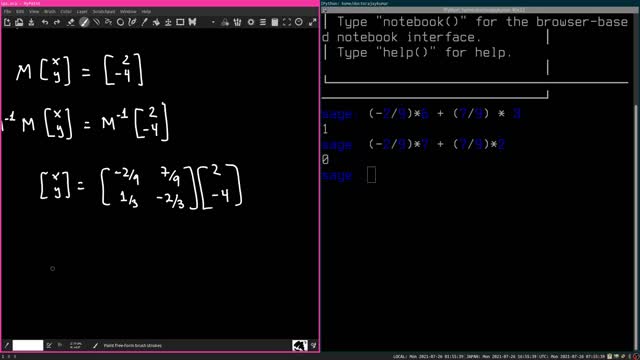Open the Layers panel icon
Screen dimensions: 640x360
click(x=263, y=22)
